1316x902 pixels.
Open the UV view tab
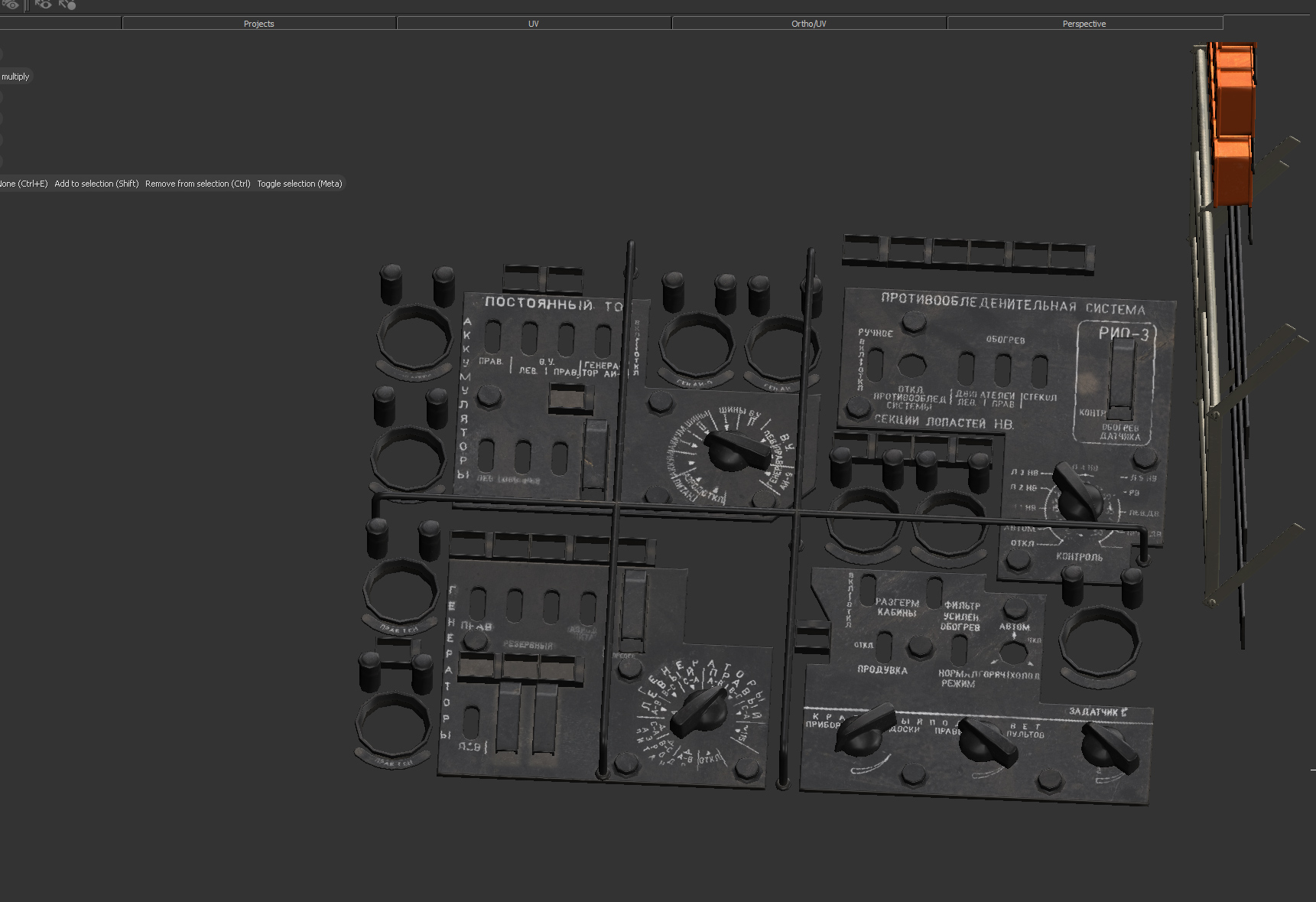pos(533,24)
